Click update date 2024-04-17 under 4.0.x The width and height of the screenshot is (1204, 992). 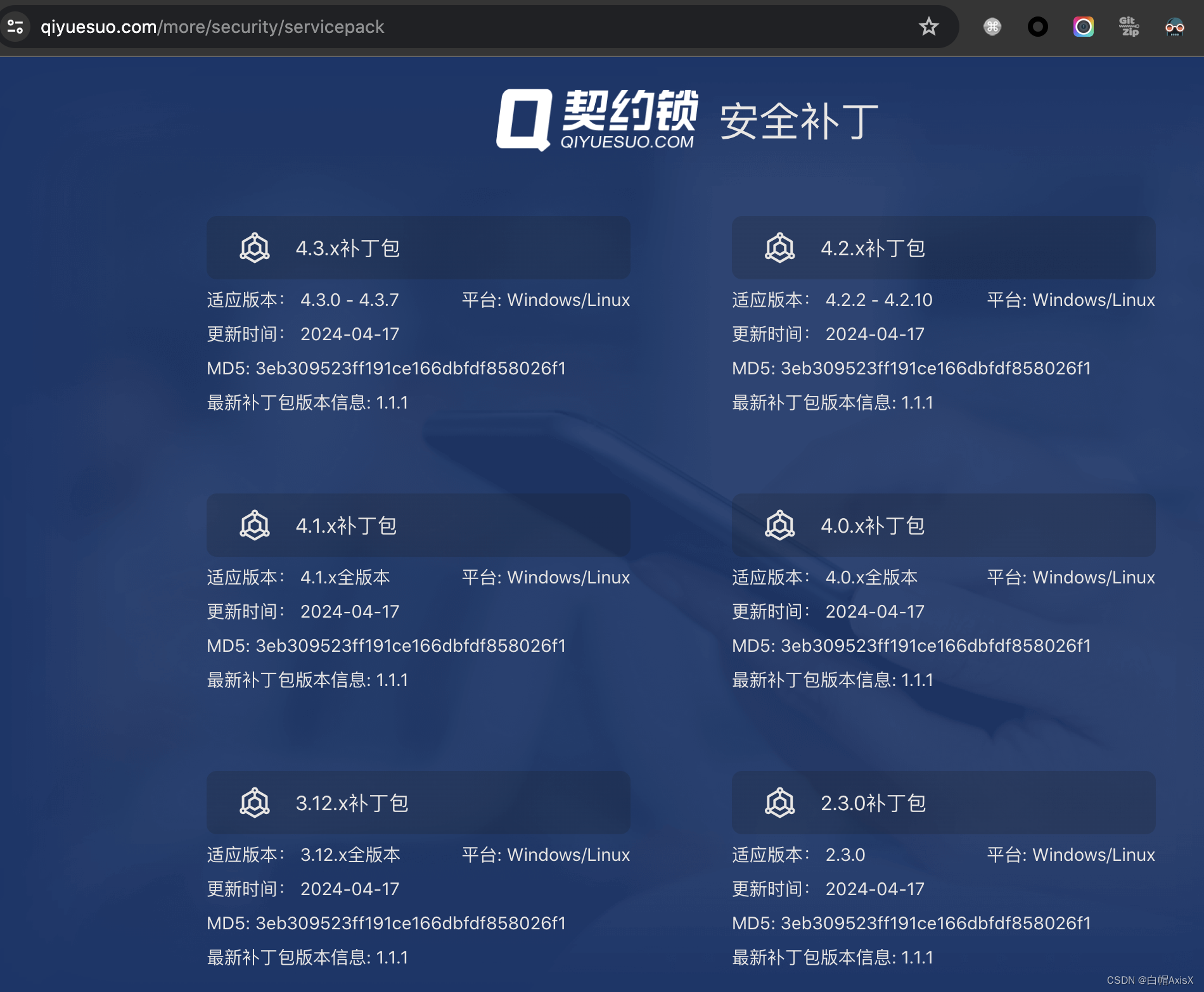(x=875, y=611)
